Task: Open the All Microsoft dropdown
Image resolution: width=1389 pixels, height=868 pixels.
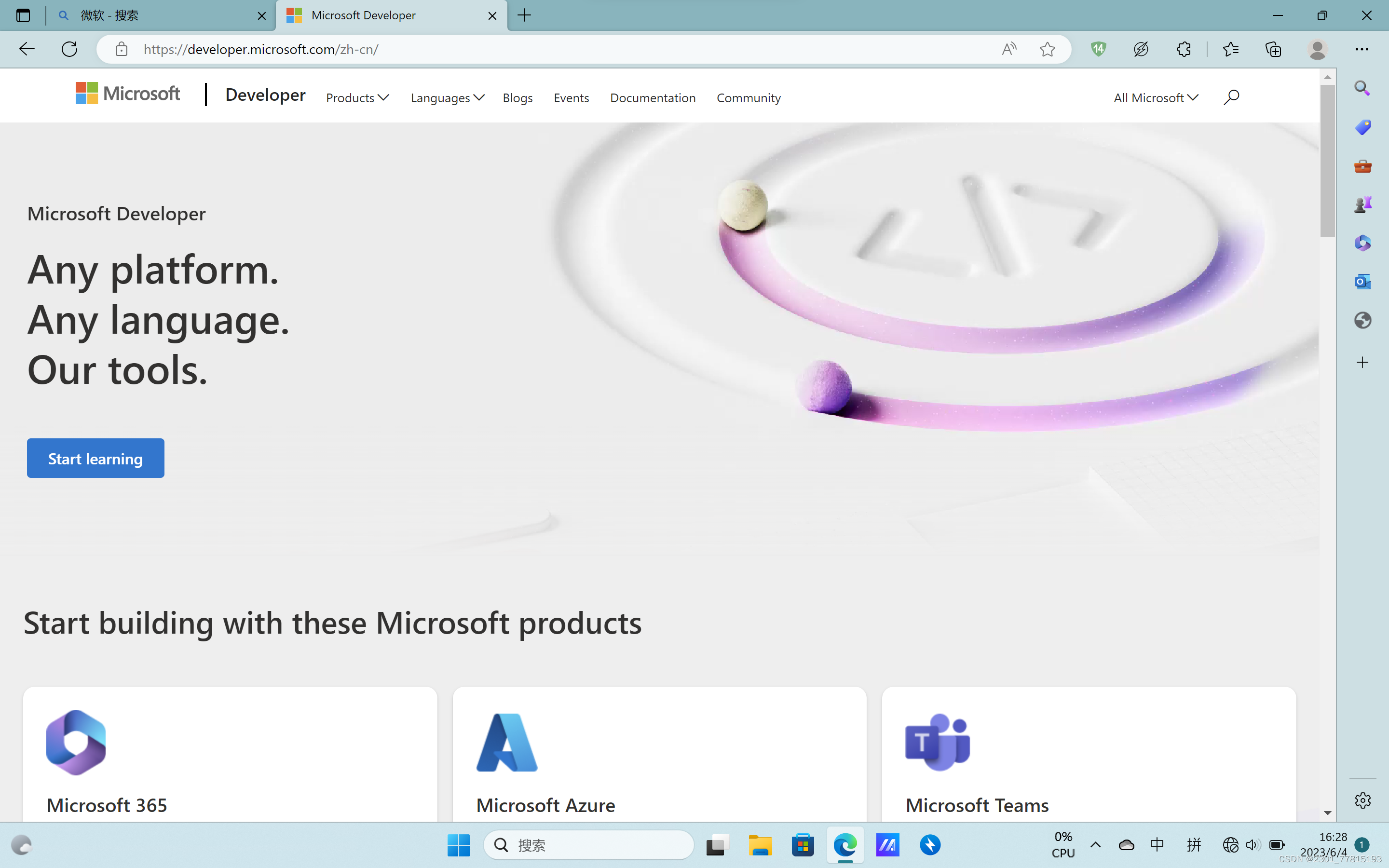Action: (x=1155, y=98)
